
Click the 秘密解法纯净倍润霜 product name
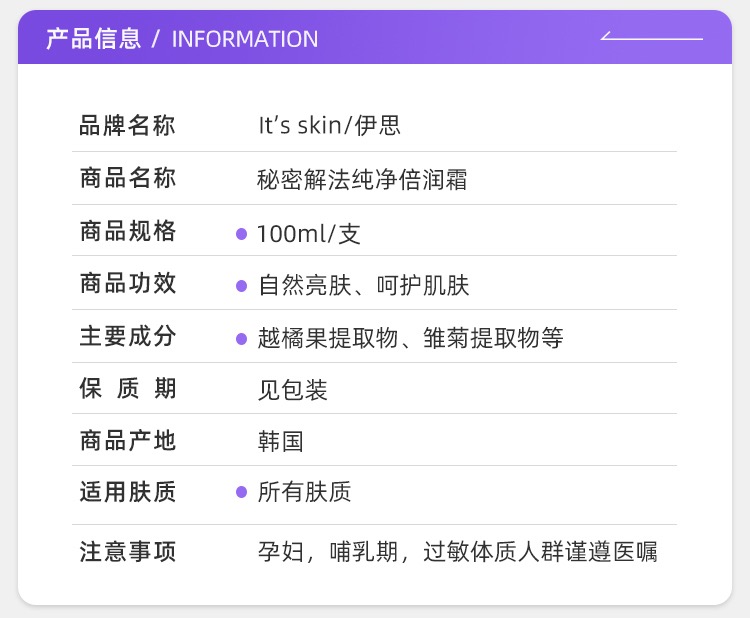click(362, 180)
